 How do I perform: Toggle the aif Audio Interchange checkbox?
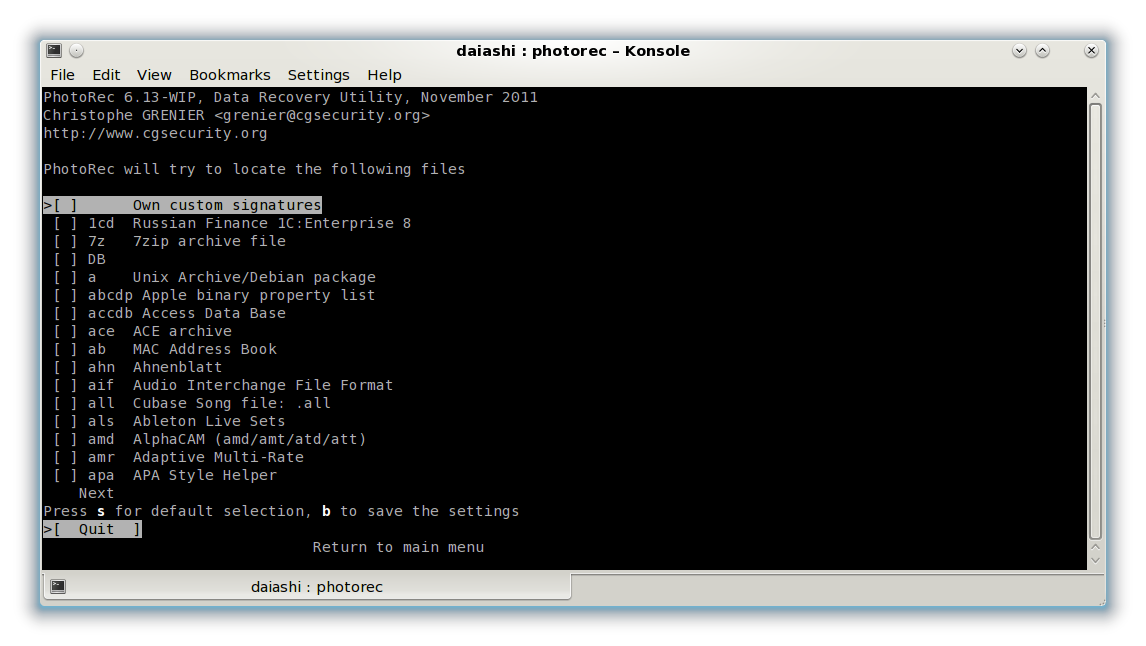pos(65,385)
